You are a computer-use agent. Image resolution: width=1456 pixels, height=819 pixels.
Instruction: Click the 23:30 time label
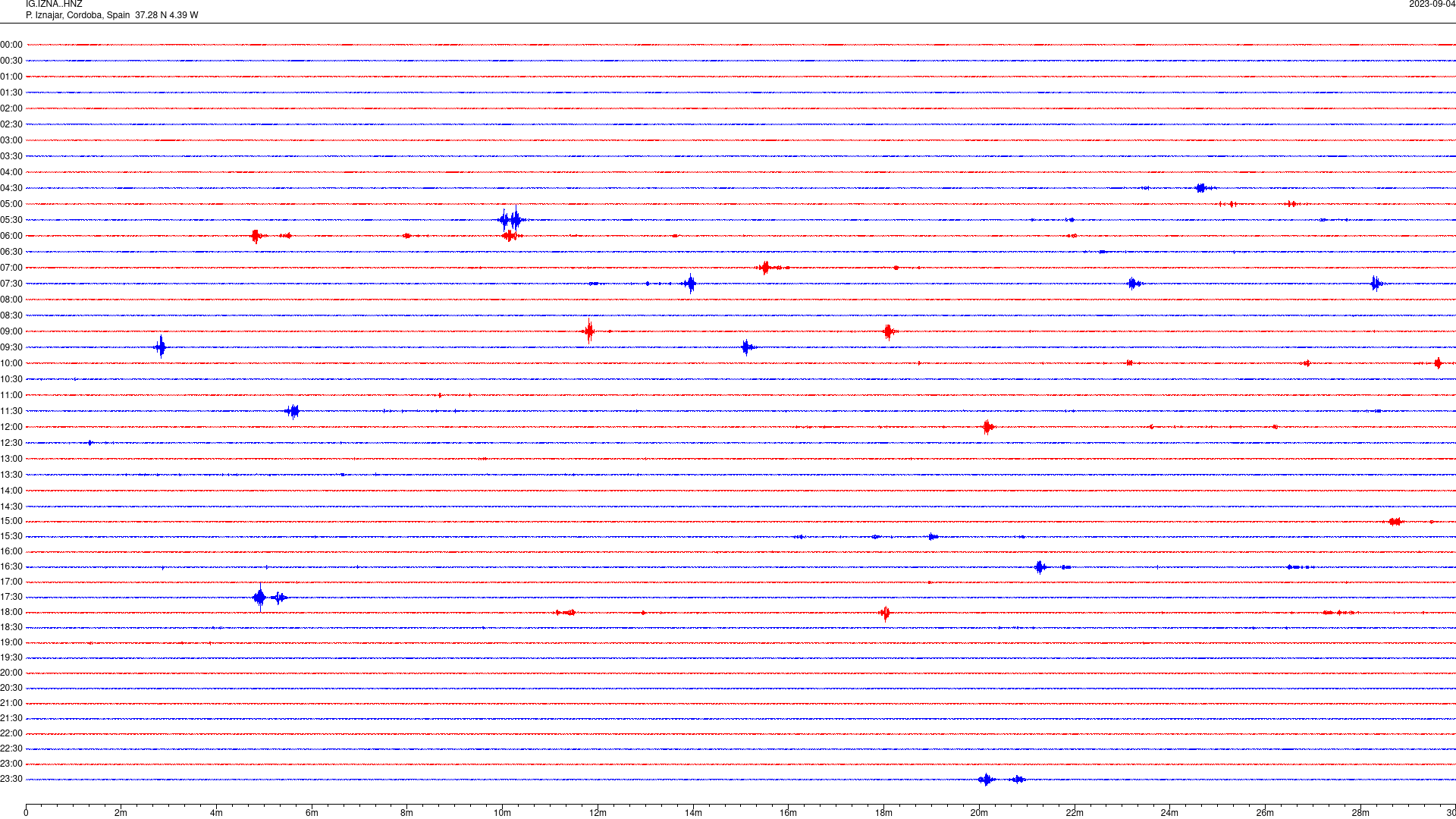click(x=11, y=779)
